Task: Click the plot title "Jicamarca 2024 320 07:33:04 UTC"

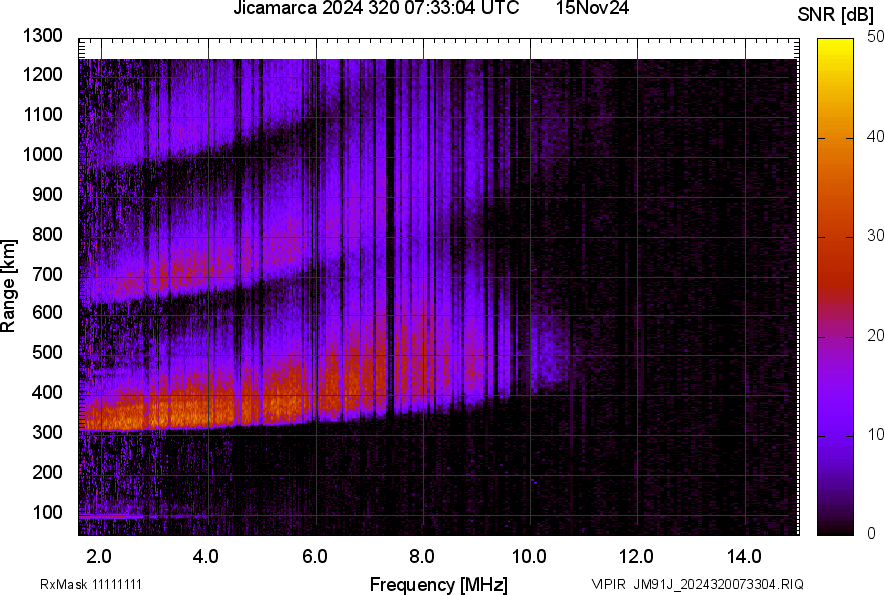Action: point(375,10)
